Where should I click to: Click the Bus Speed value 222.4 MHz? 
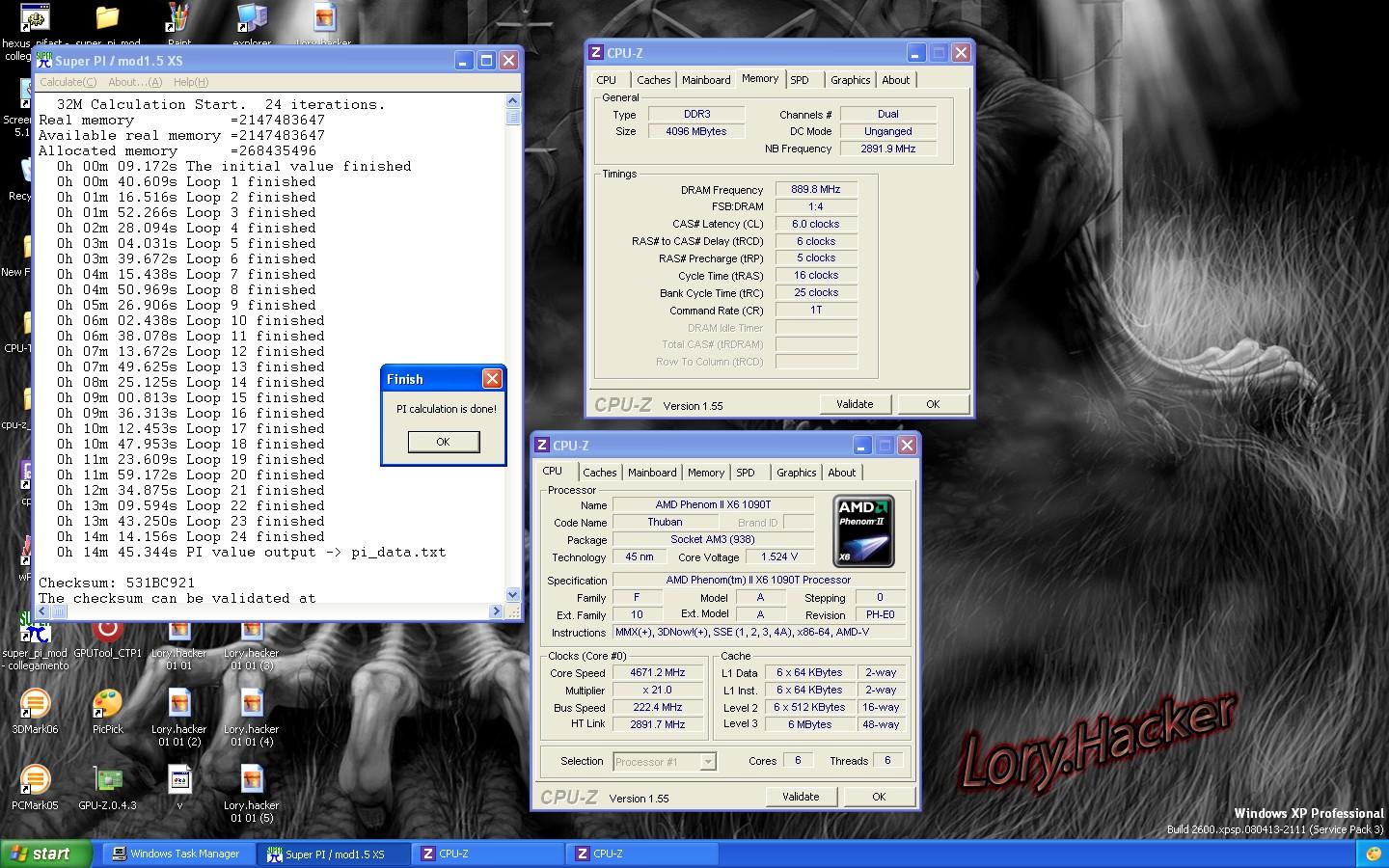[658, 708]
